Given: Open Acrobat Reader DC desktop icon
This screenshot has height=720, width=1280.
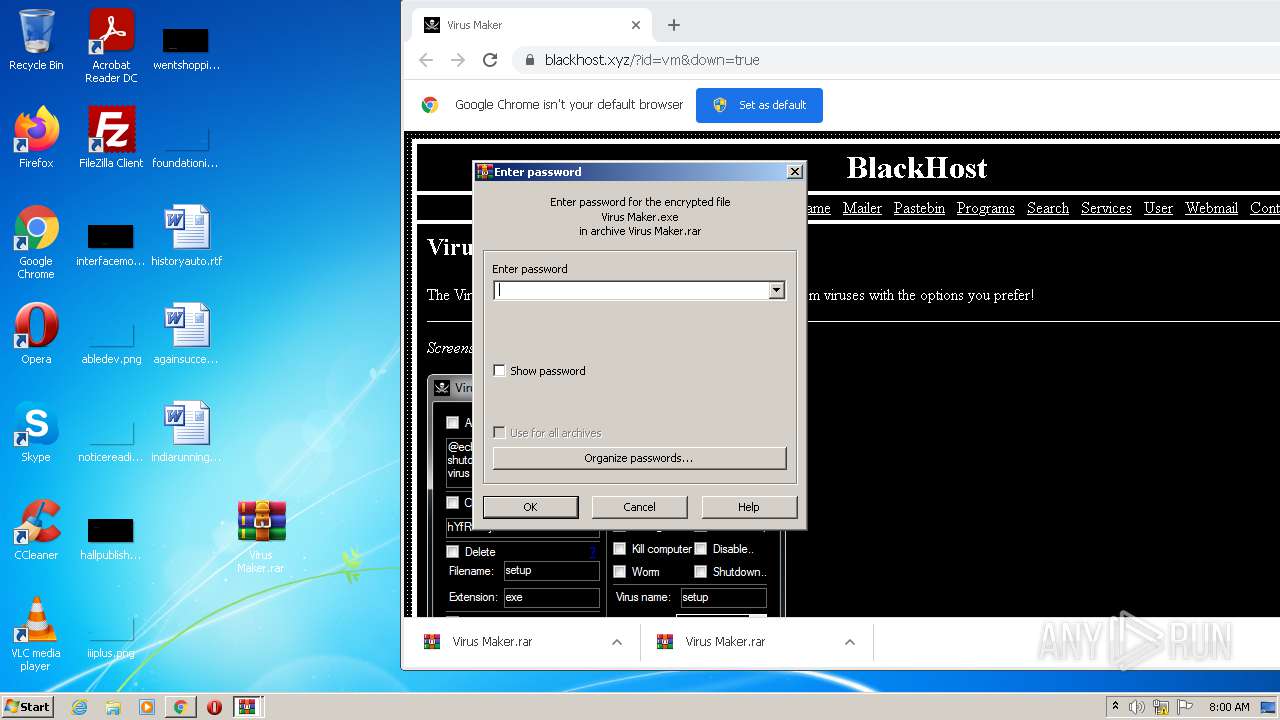Looking at the screenshot, I should click(x=111, y=46).
